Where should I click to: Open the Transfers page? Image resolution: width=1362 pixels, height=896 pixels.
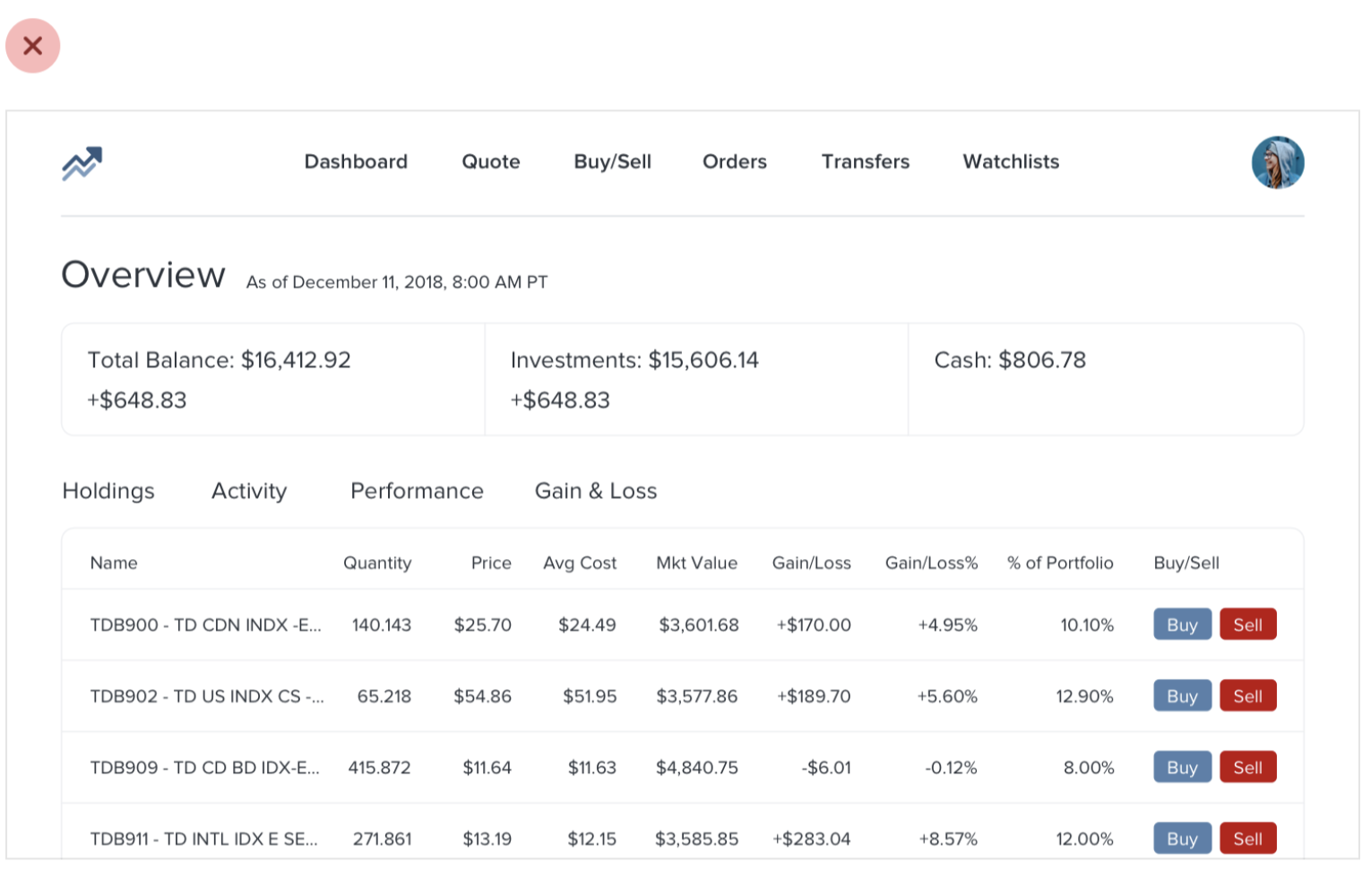tap(865, 162)
